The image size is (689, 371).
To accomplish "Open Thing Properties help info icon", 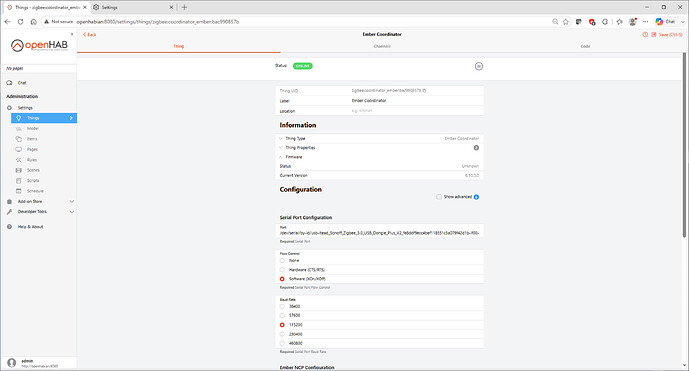I will [476, 148].
